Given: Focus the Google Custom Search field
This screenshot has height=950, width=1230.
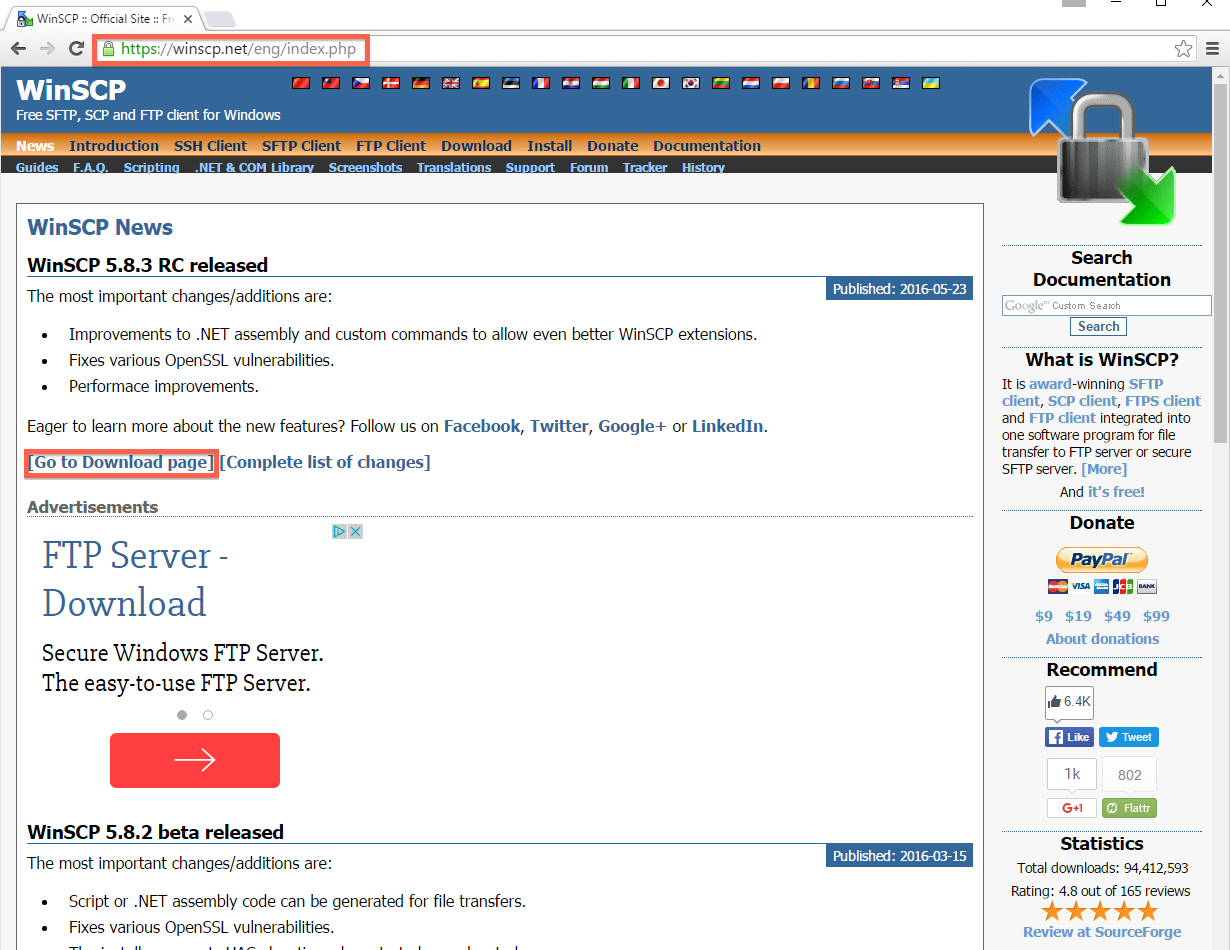Looking at the screenshot, I should pyautogui.click(x=1106, y=305).
